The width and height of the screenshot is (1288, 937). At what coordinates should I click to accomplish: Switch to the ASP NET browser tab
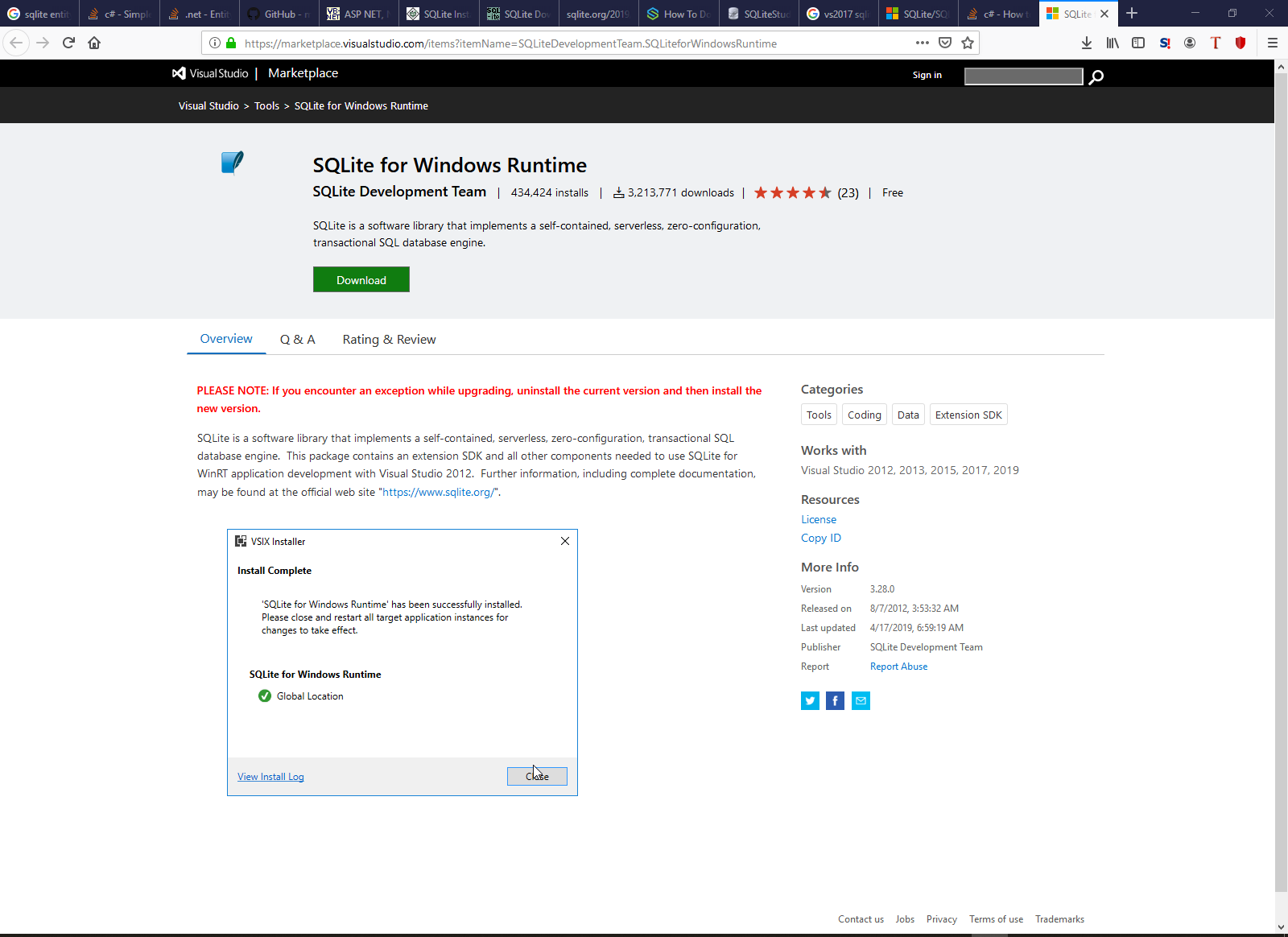pos(358,14)
